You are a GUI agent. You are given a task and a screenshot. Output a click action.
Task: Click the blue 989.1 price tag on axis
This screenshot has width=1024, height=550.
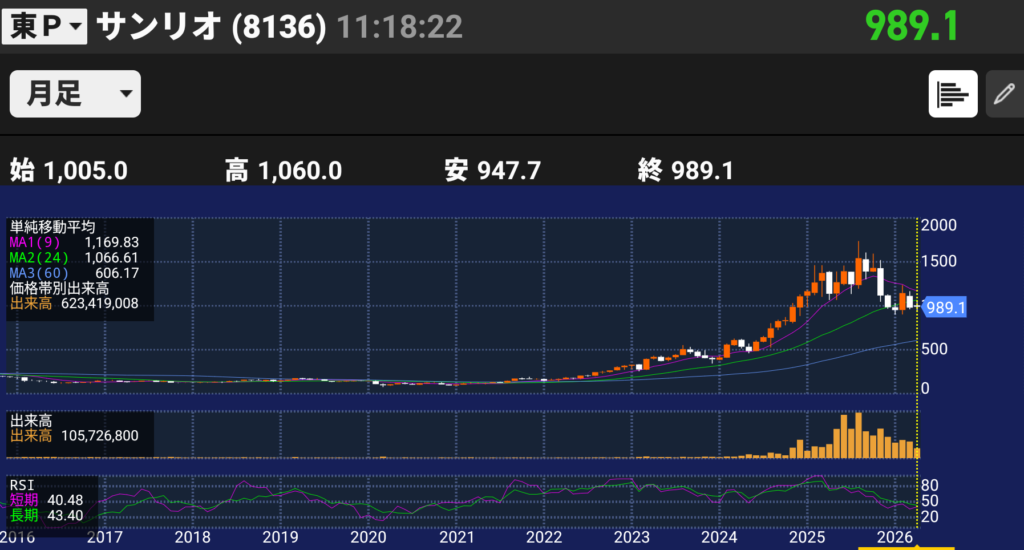click(x=945, y=308)
